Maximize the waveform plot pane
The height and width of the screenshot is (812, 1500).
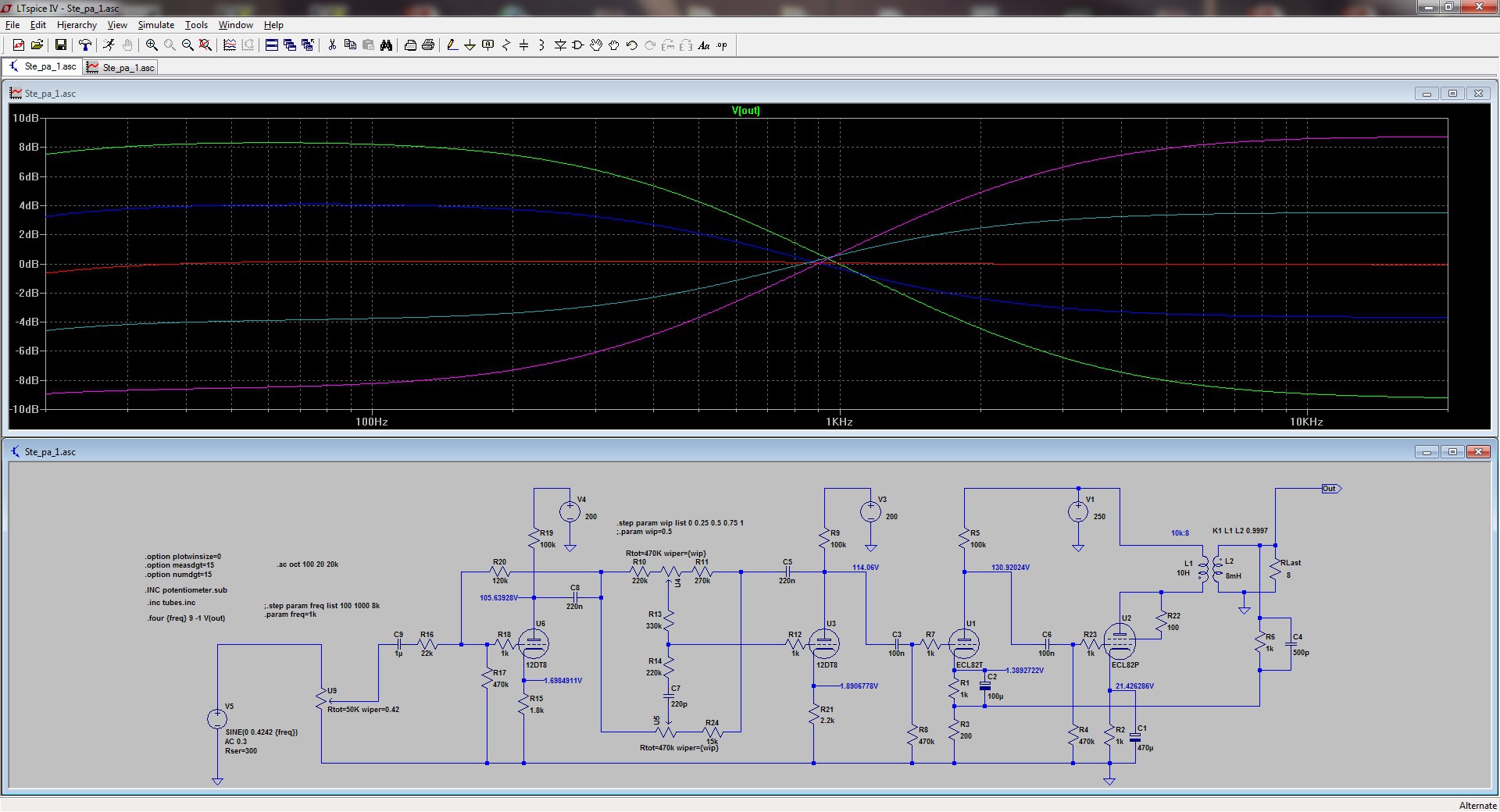pyautogui.click(x=1452, y=94)
